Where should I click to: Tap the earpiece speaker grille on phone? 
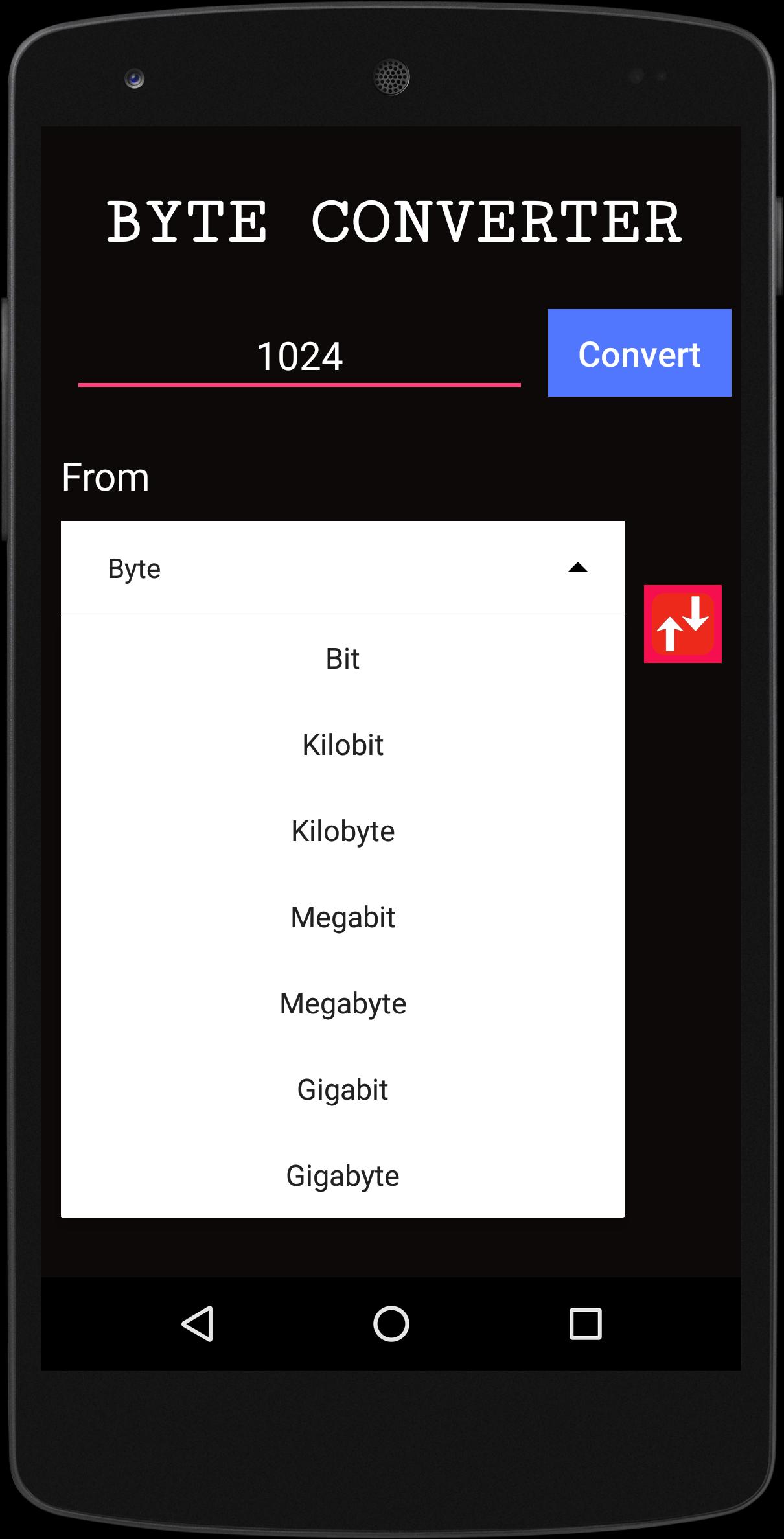coord(391,77)
